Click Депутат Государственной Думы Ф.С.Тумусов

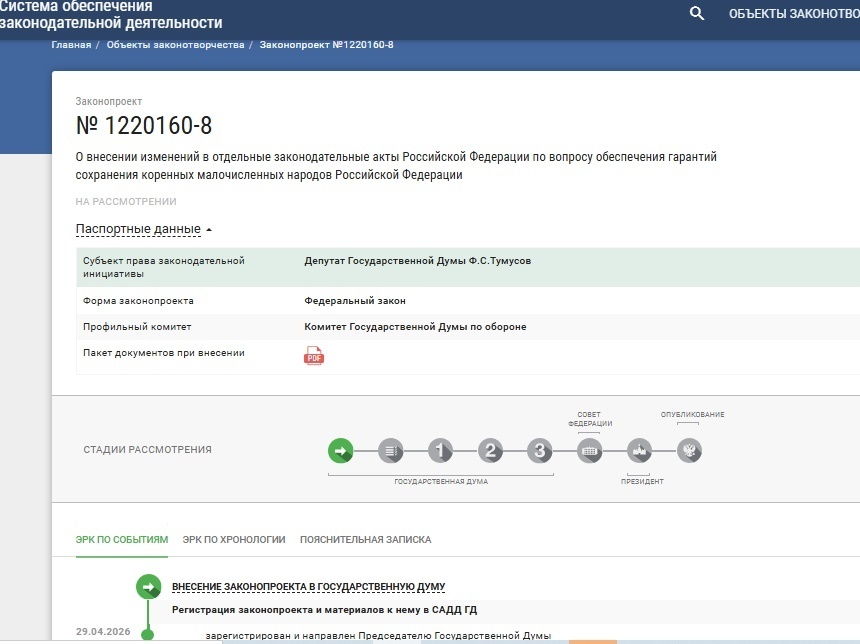click(x=417, y=261)
